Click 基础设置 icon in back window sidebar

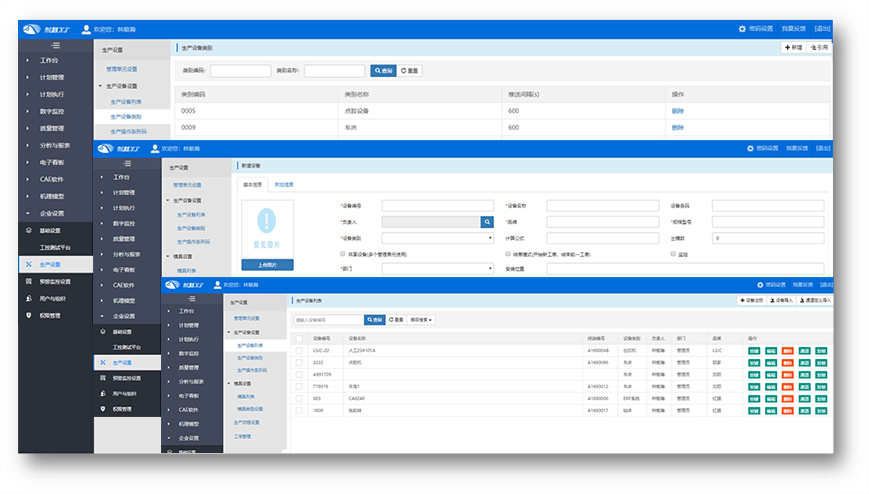point(29,230)
